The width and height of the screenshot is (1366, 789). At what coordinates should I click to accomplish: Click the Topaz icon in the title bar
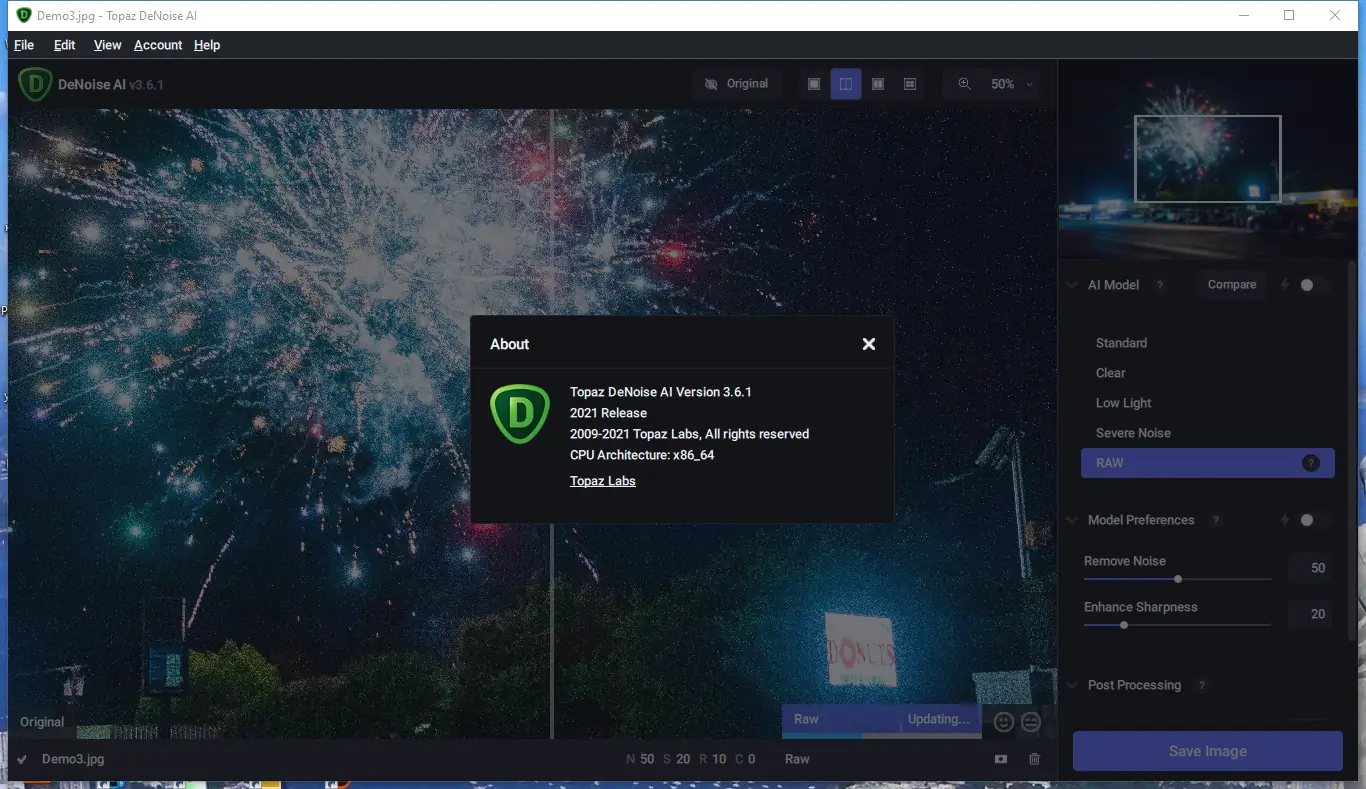pos(24,16)
